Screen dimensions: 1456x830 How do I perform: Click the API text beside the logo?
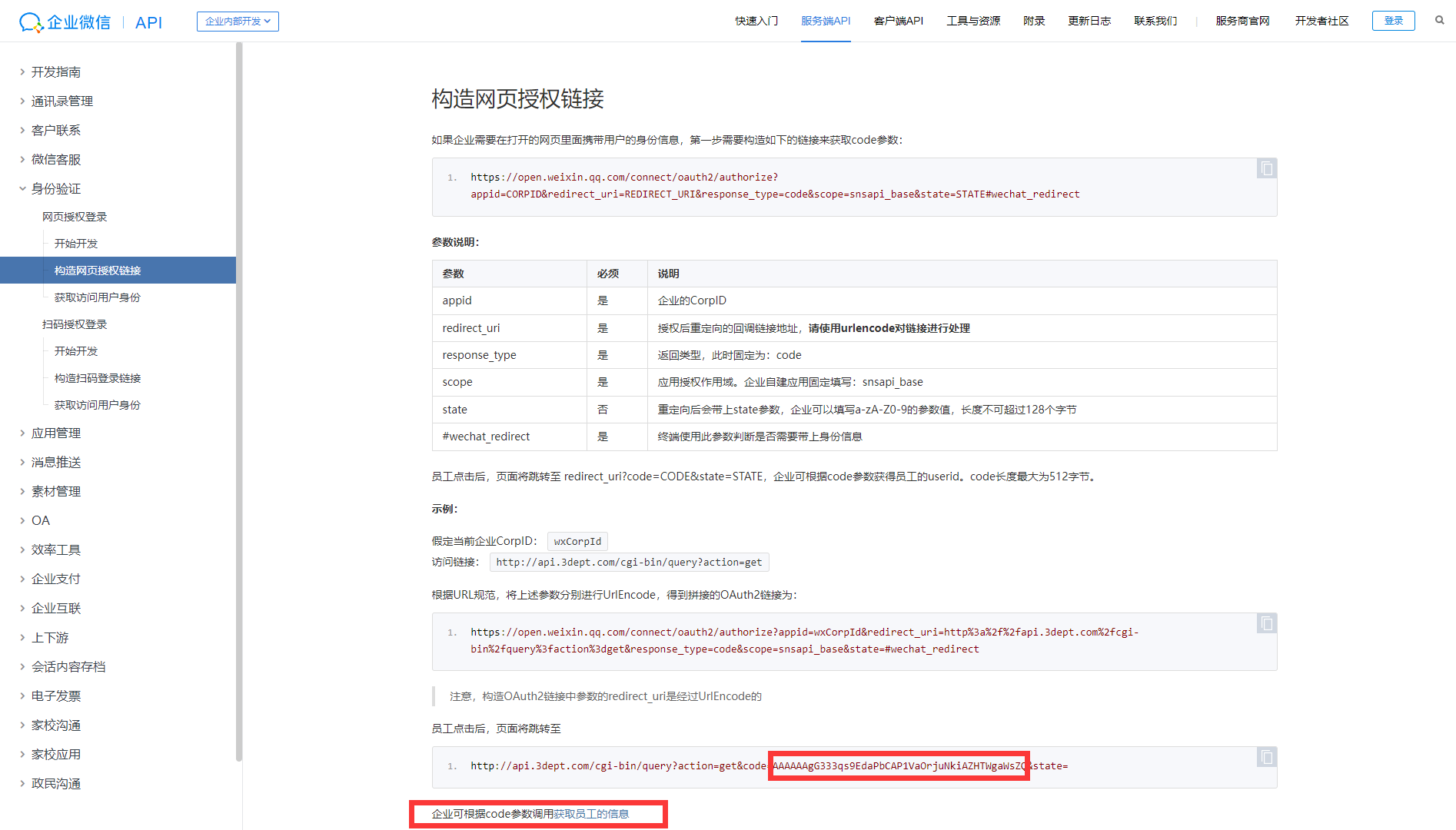coord(148,22)
